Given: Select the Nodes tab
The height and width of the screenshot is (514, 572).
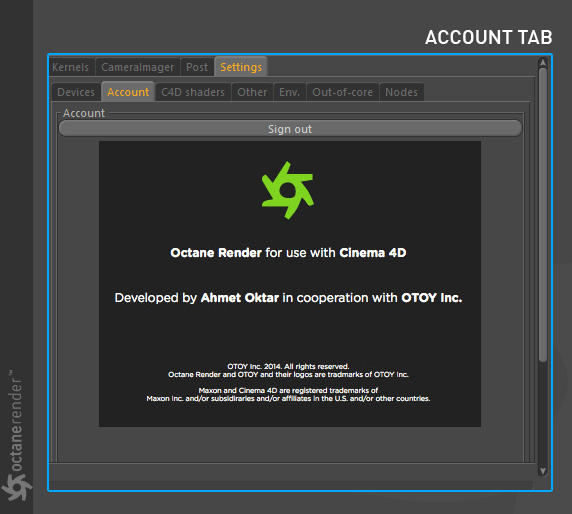Looking at the screenshot, I should [401, 92].
